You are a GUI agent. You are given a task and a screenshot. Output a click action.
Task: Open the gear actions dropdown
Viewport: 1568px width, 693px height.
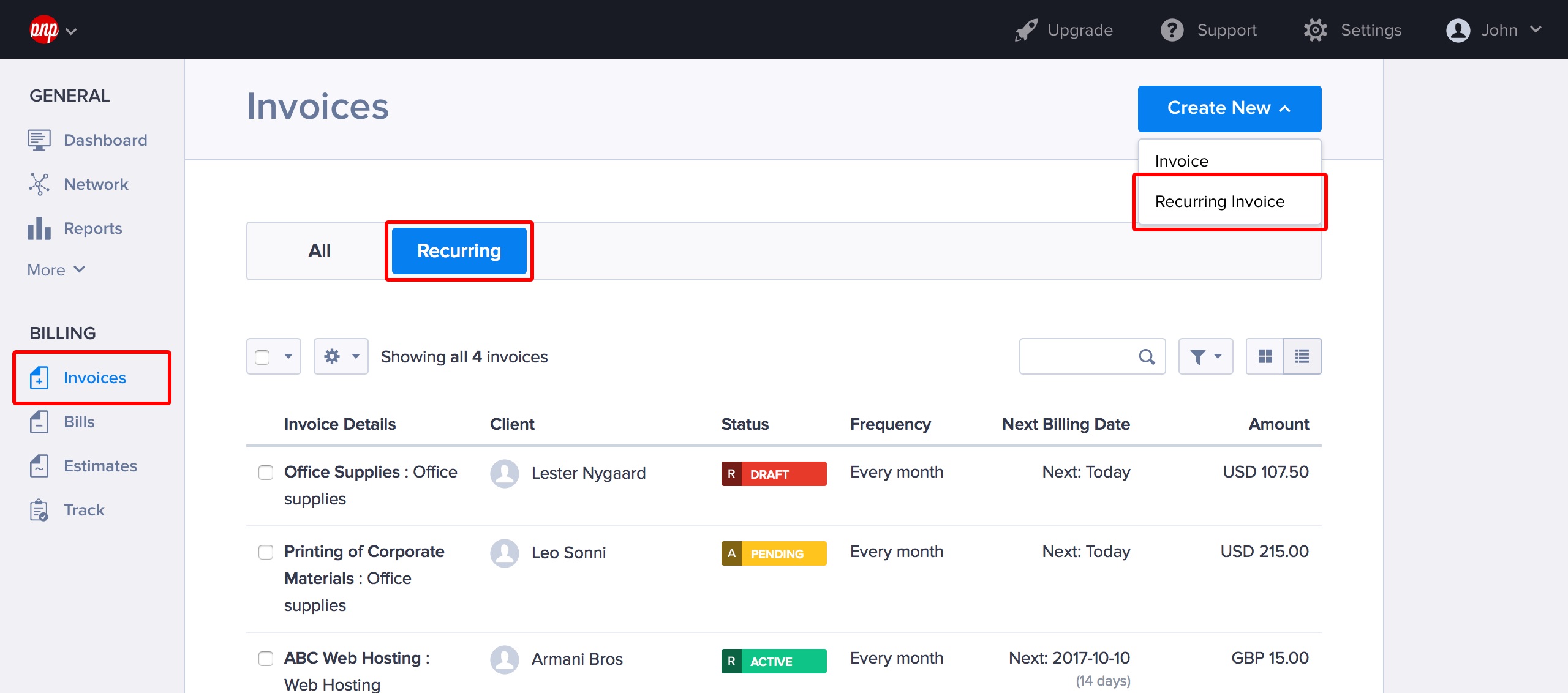pyautogui.click(x=341, y=356)
